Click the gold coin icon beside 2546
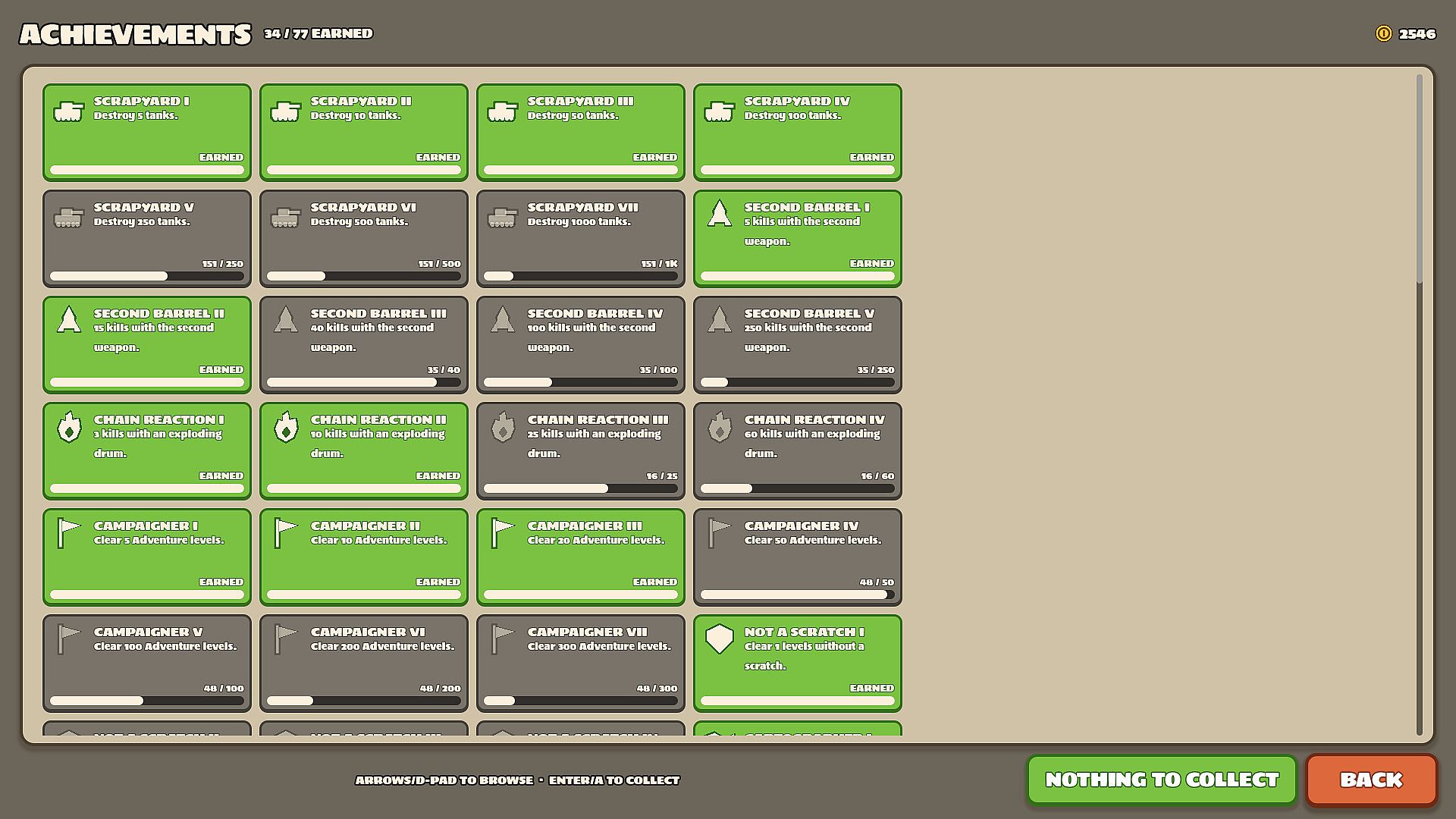Image resolution: width=1456 pixels, height=819 pixels. tap(1383, 33)
